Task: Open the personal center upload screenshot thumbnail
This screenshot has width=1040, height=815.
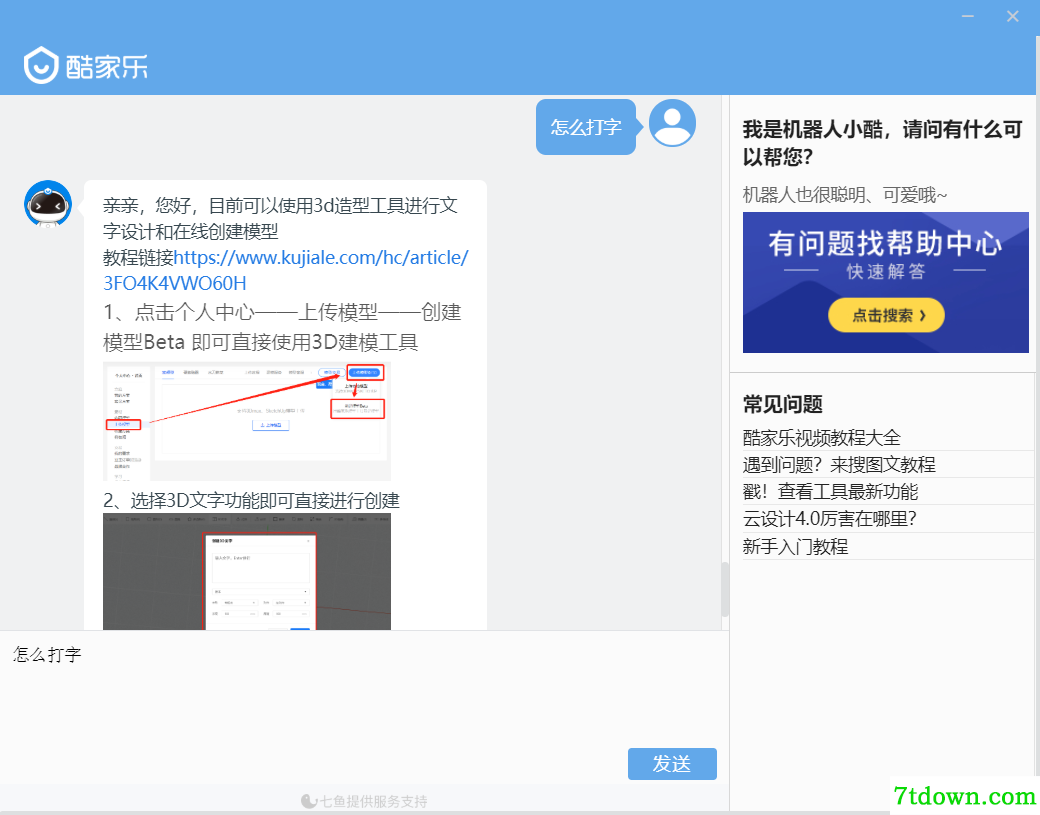Action: tap(247, 421)
